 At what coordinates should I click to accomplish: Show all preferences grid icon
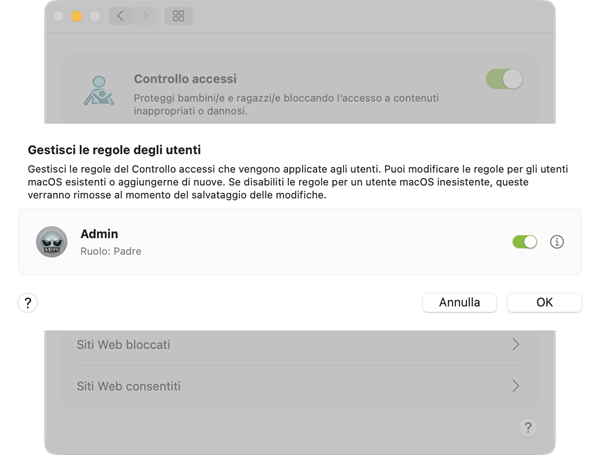coord(178,16)
